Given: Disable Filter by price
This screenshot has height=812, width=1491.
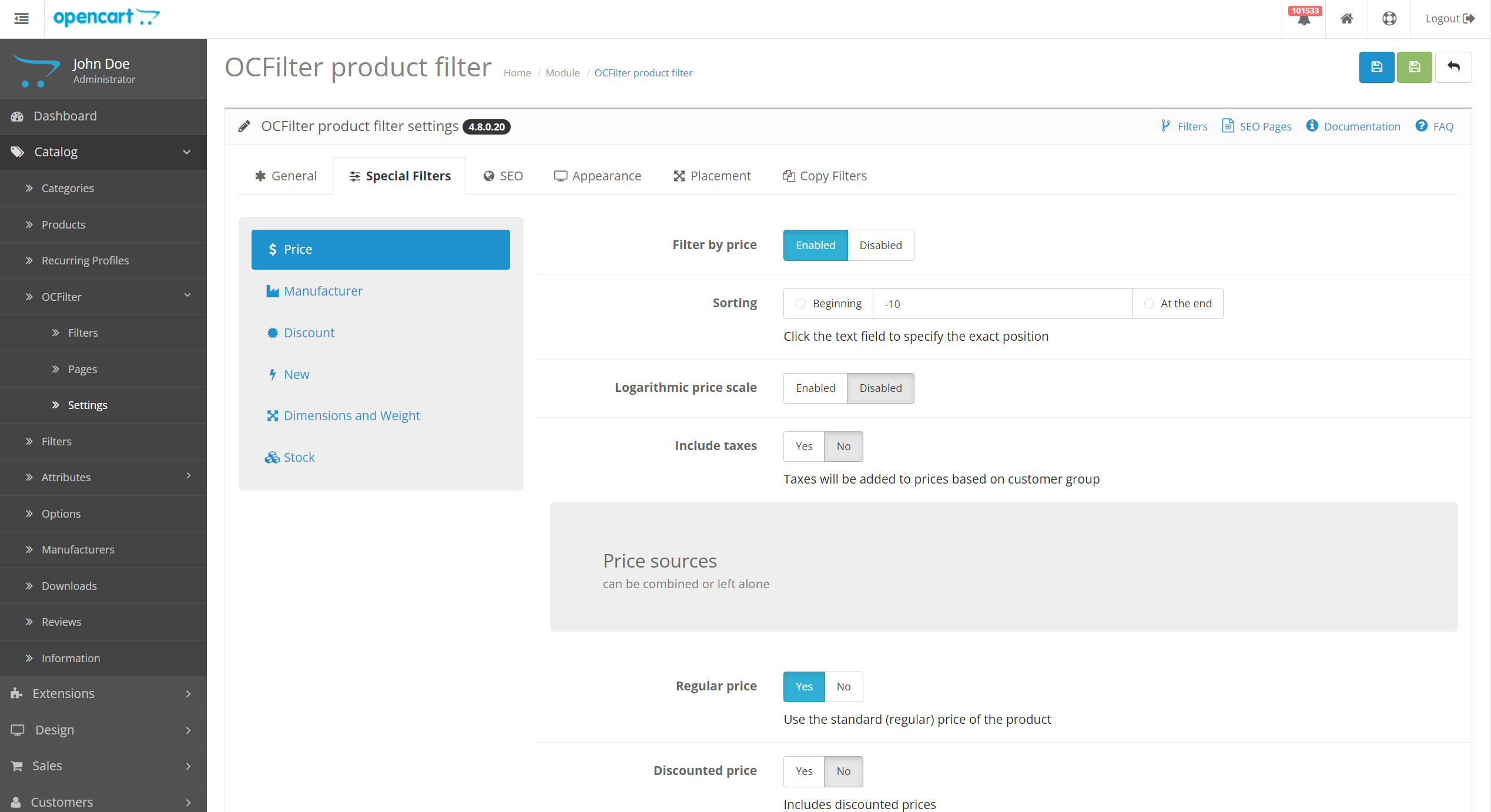Looking at the screenshot, I should [x=880, y=245].
